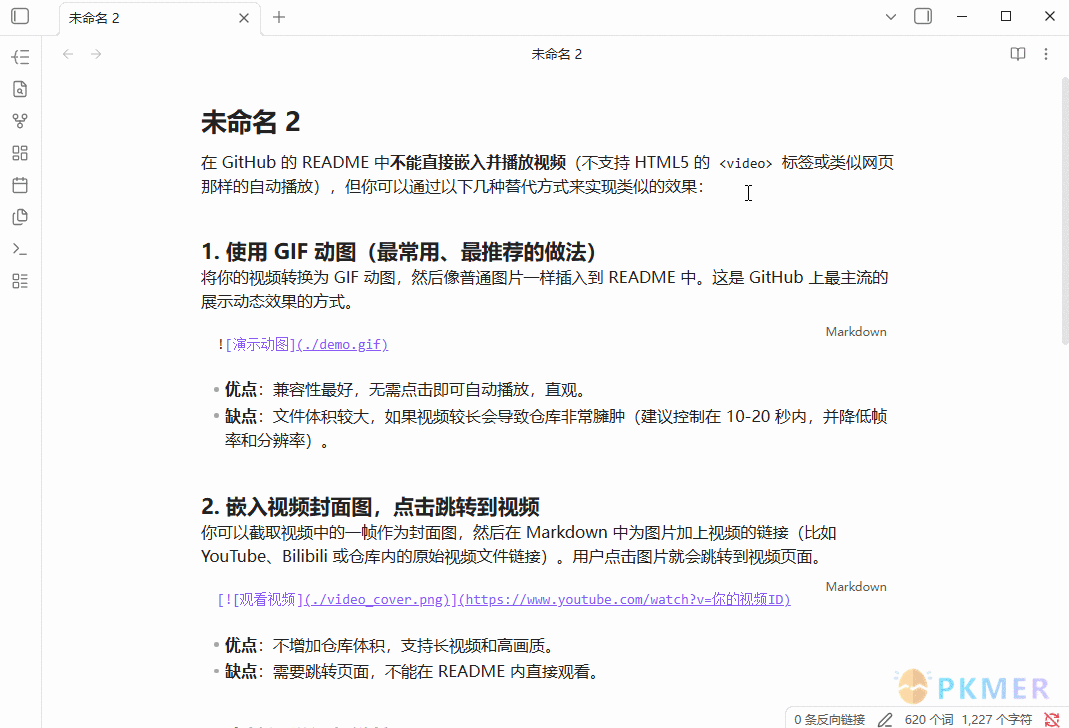Minimize the Obsidian window
This screenshot has height=728, width=1069.
tap(962, 16)
